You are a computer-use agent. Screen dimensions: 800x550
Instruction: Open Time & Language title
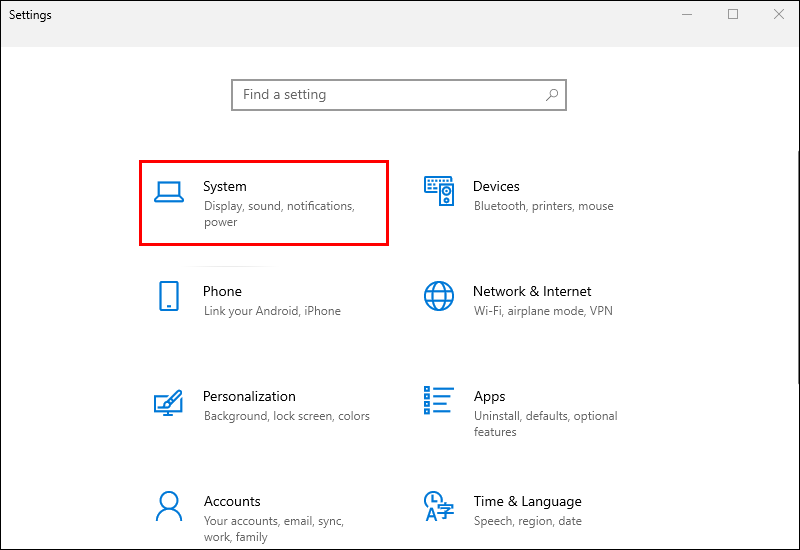pyautogui.click(x=527, y=501)
